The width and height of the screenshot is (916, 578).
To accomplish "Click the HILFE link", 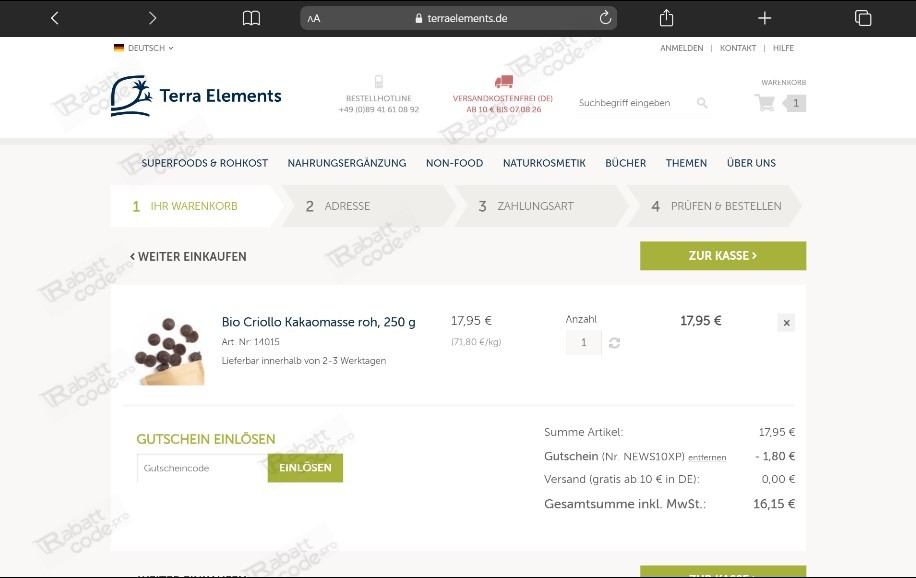I will tap(783, 48).
